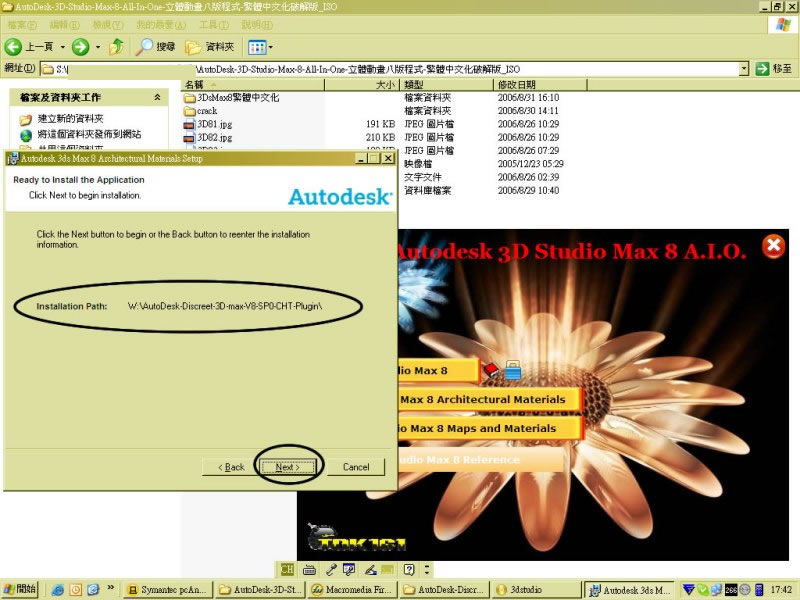The image size is (800, 600).
Task: Sort files by the 大小 (Size) column
Action: [362, 85]
